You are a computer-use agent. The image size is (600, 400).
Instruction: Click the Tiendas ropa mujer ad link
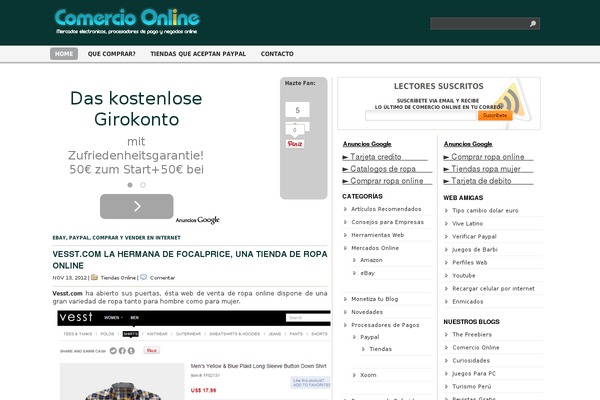pos(486,169)
